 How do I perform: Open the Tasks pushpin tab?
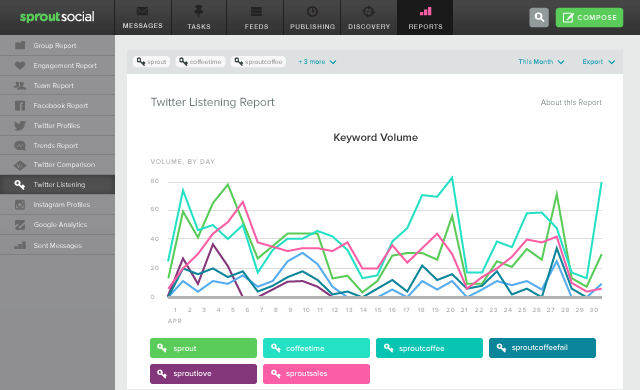pos(199,17)
